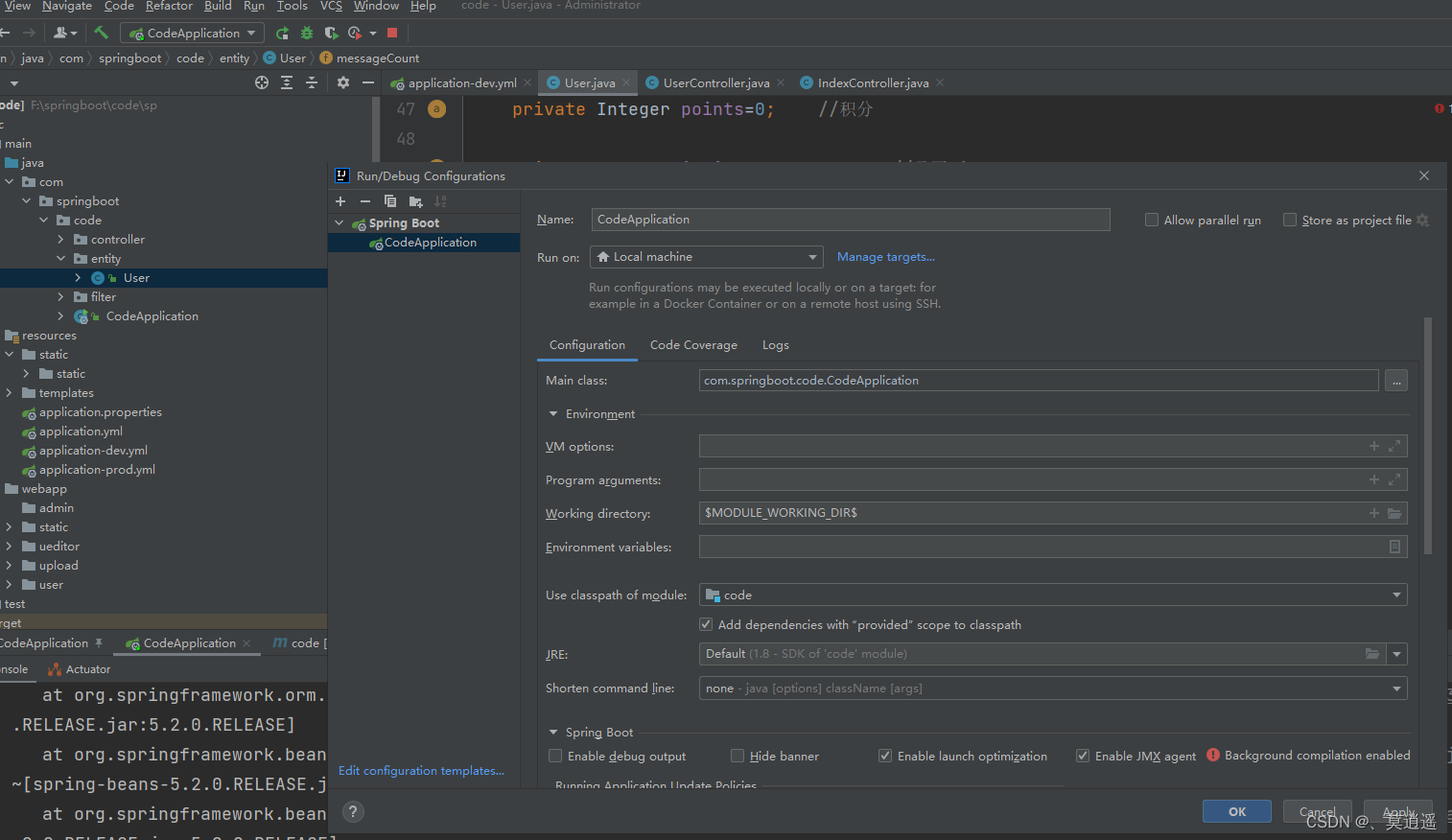Enable debug output checkbox
The width and height of the screenshot is (1452, 840).
(x=554, y=756)
